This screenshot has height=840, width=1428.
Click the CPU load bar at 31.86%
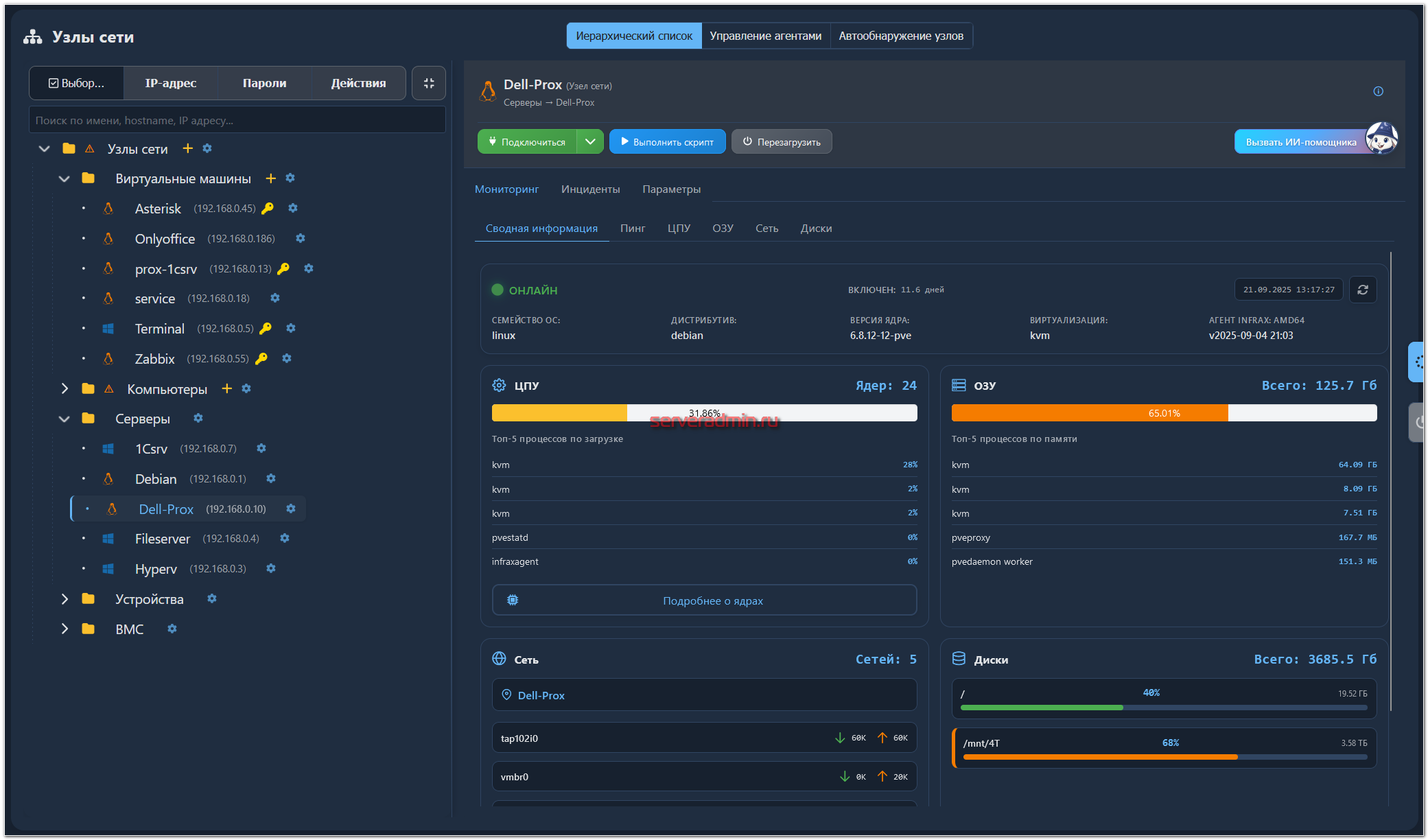pyautogui.click(x=704, y=412)
